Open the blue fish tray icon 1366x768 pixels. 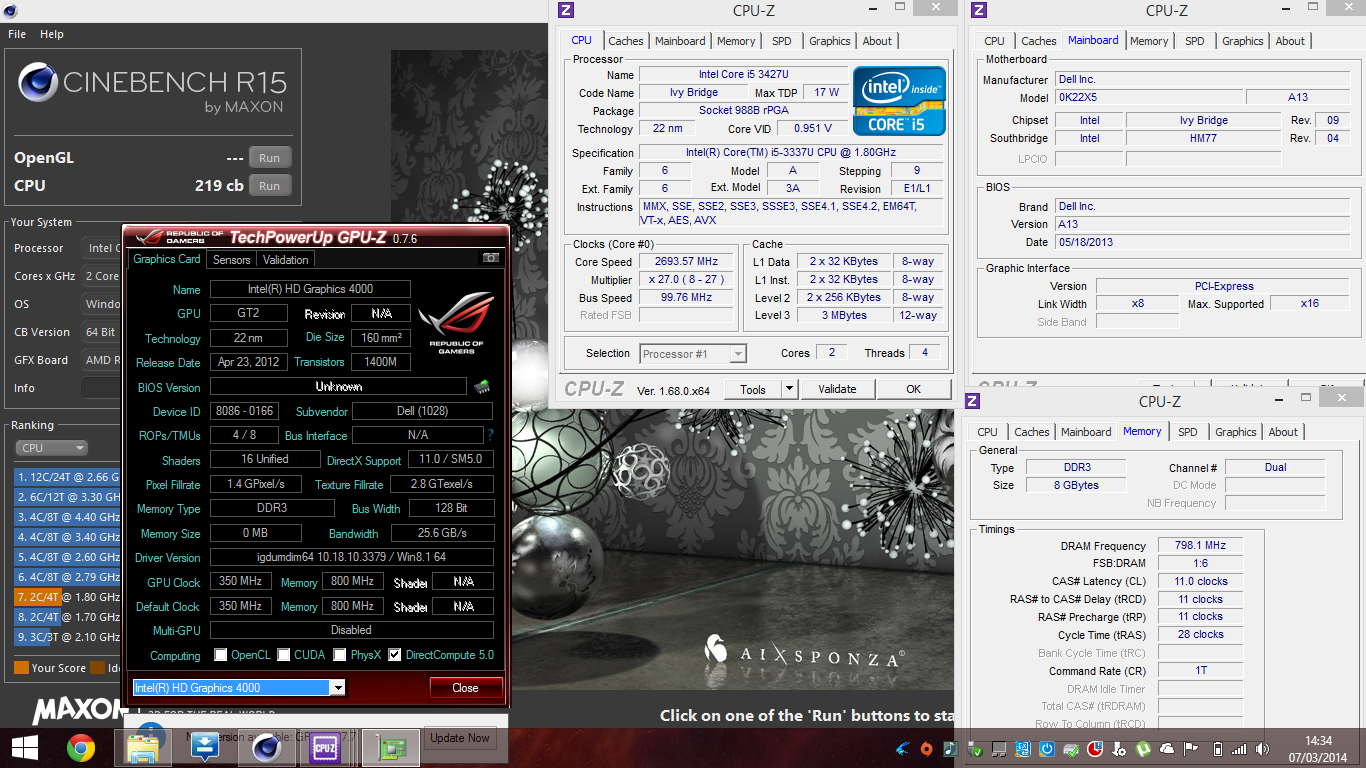coord(902,748)
